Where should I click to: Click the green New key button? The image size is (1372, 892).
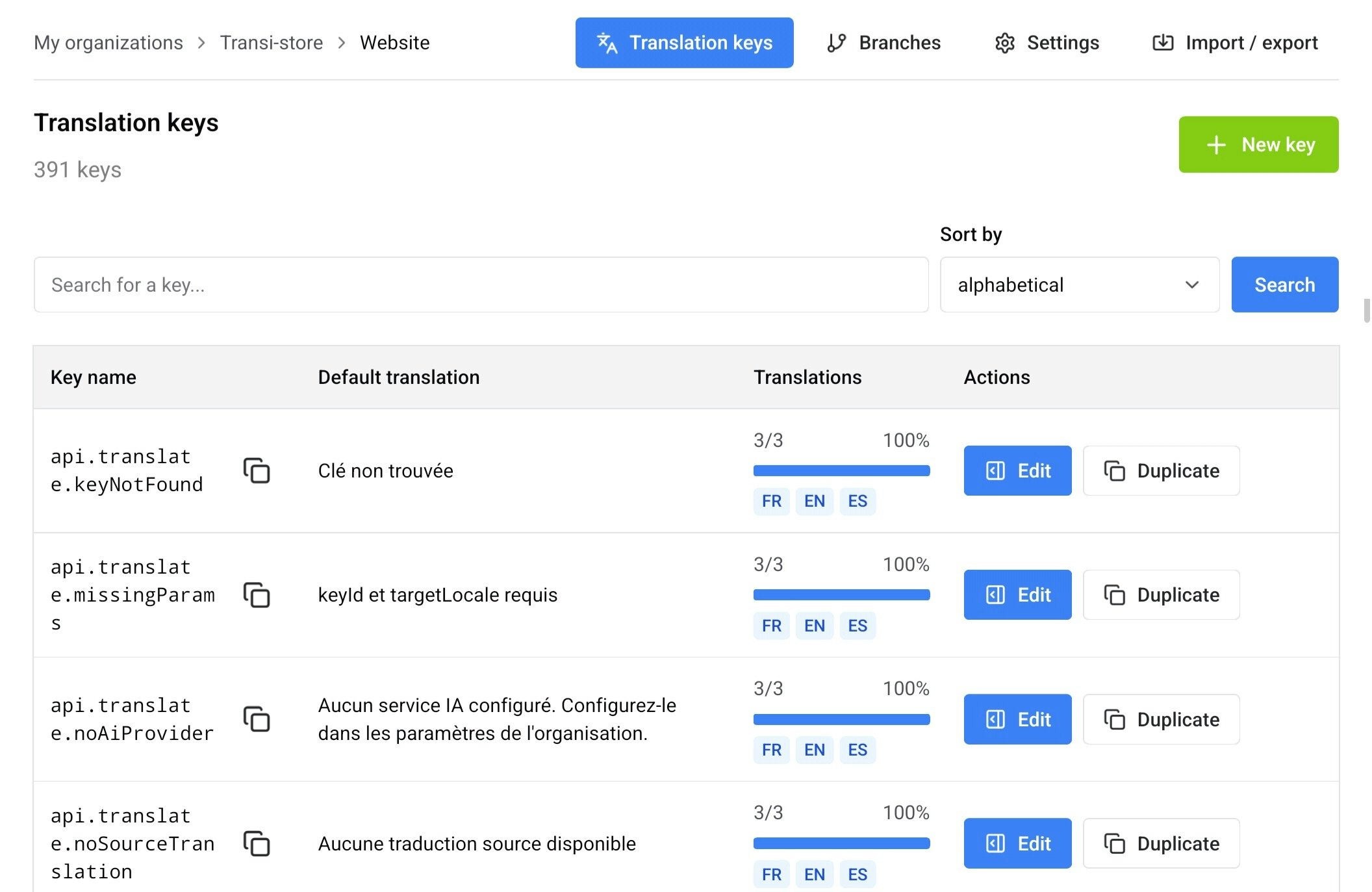(x=1258, y=144)
